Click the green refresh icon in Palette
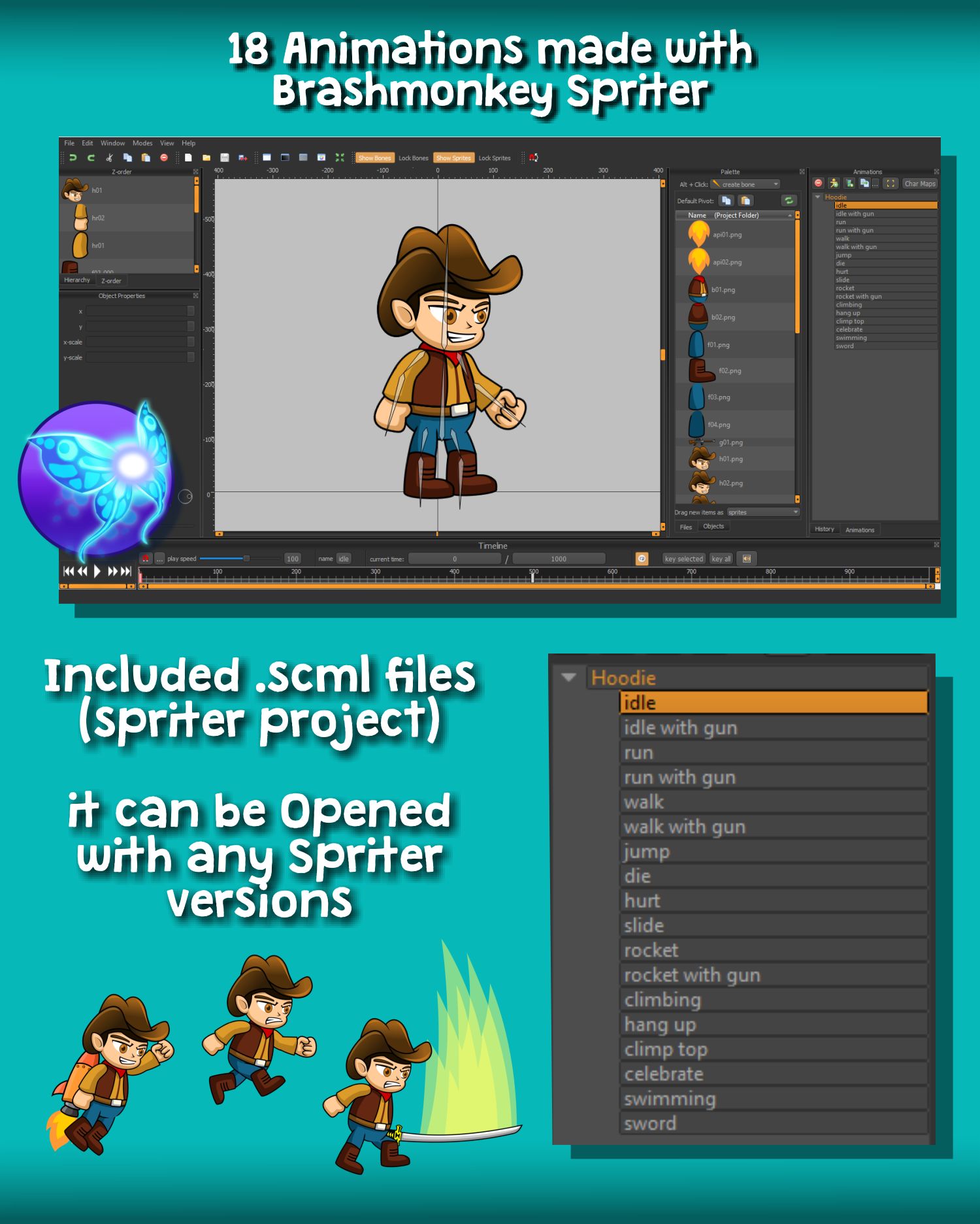980x1224 pixels. click(789, 201)
